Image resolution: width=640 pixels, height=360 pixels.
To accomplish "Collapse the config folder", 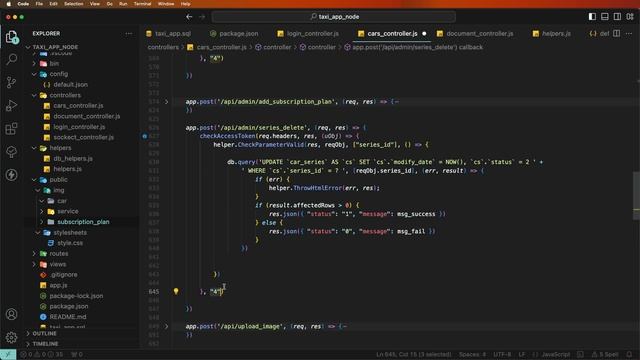I will click(x=58, y=74).
